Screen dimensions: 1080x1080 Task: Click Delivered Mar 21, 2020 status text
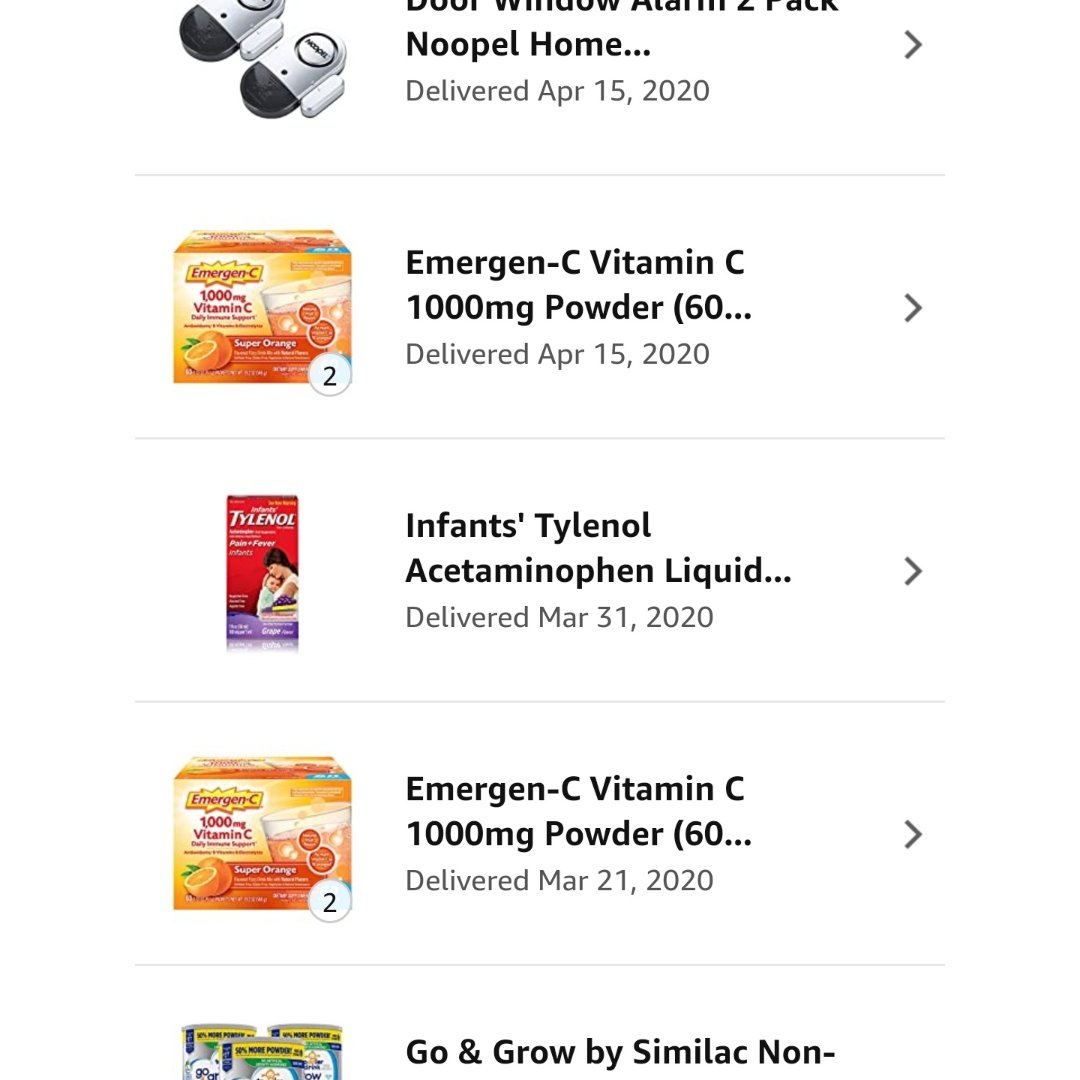(x=559, y=880)
